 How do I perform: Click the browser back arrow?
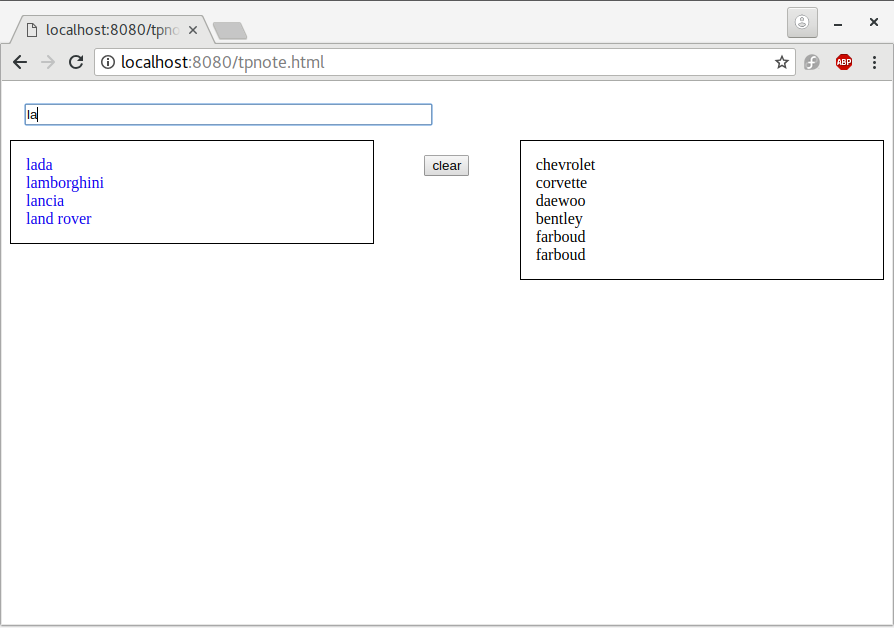[x=20, y=62]
